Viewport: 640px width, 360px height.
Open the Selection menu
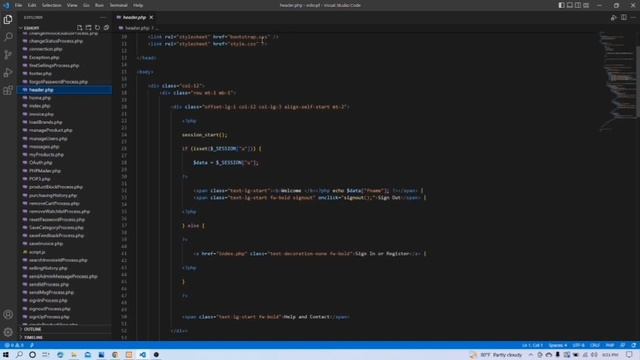(51, 5)
